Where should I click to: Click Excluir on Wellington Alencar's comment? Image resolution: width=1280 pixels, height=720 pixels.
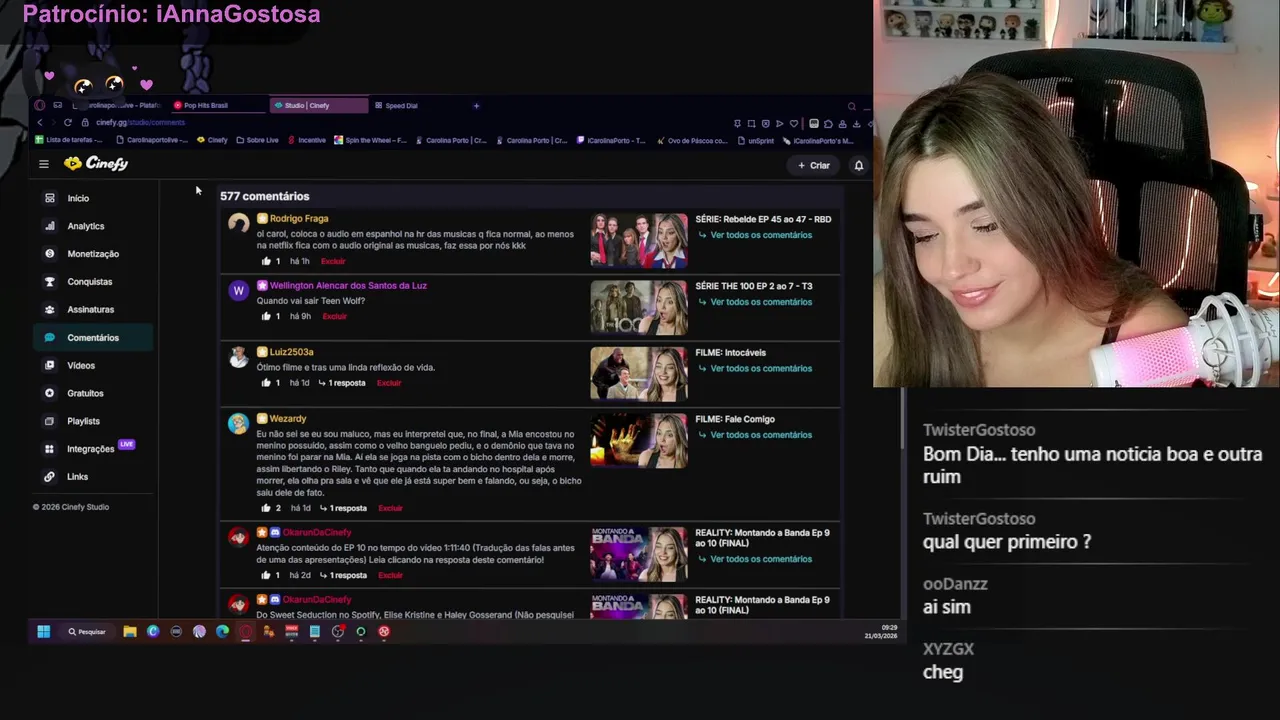click(334, 316)
